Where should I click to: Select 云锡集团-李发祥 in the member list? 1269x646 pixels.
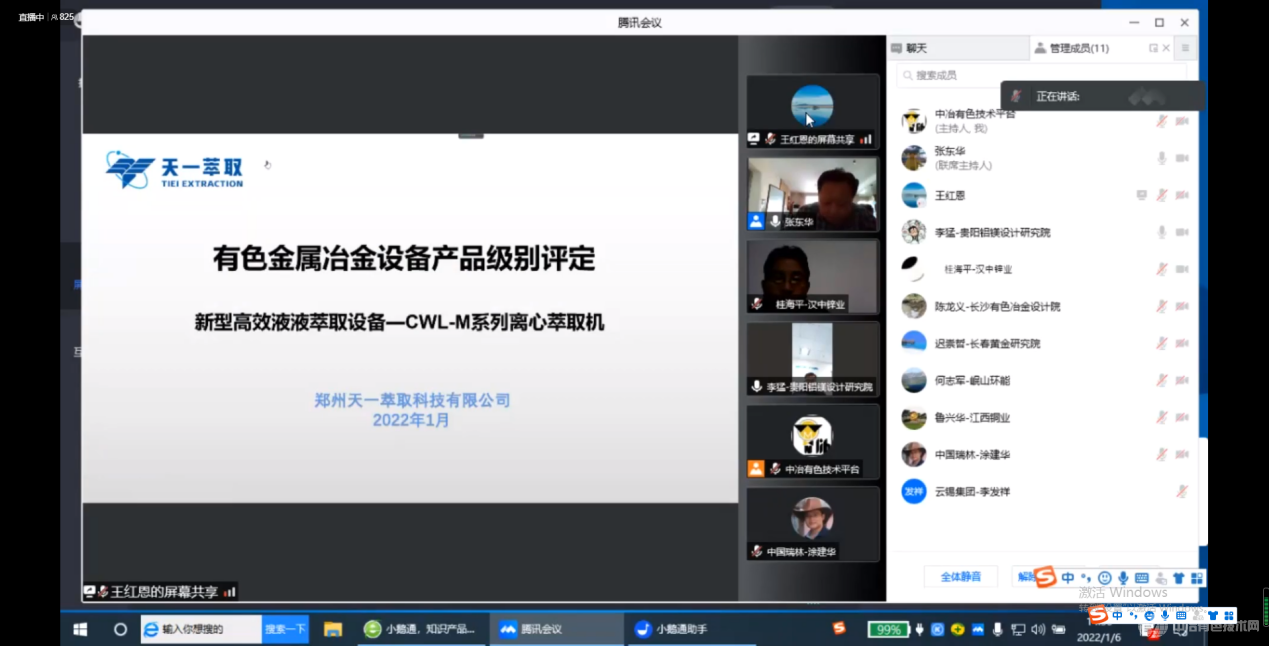(x=1043, y=491)
